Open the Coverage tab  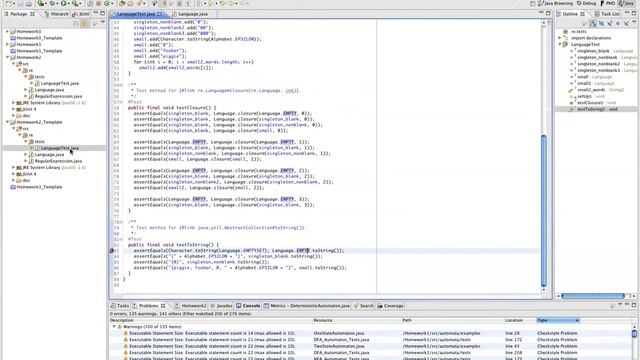(x=390, y=306)
